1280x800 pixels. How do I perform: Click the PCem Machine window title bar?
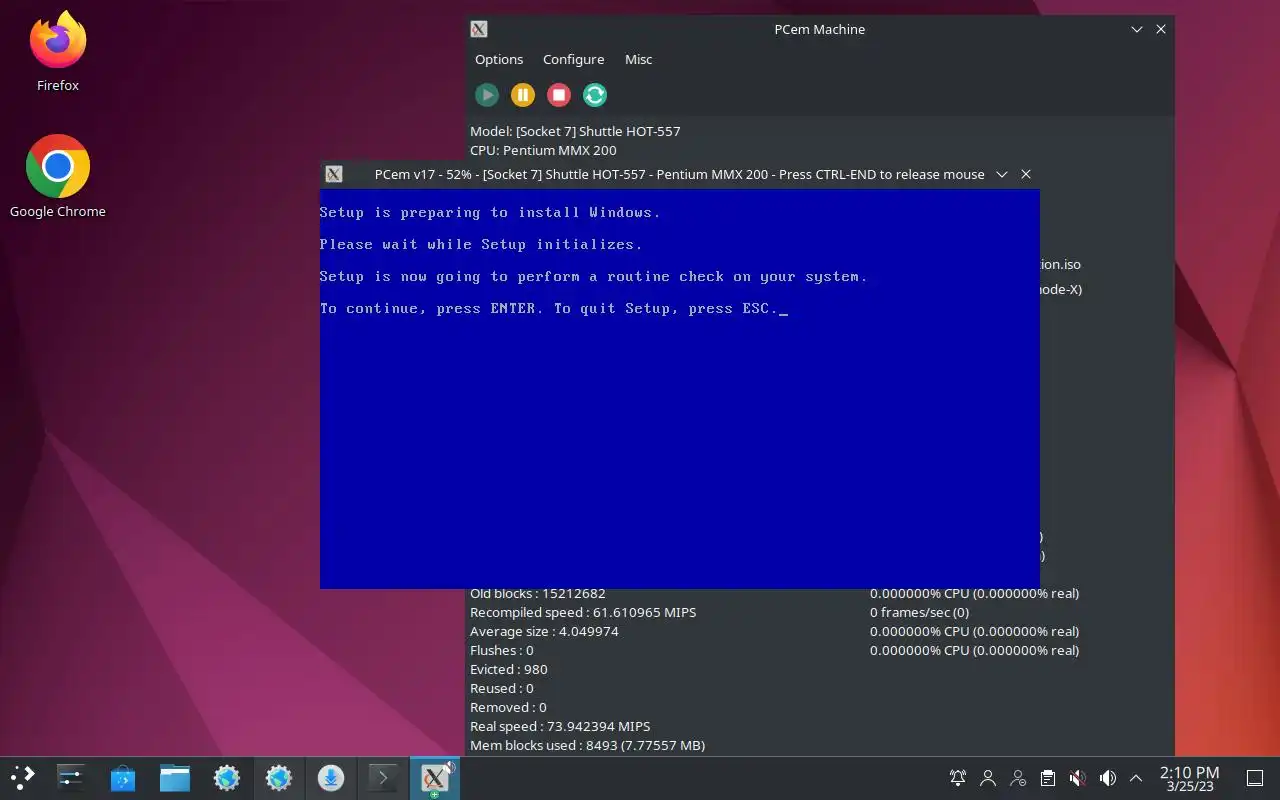pyautogui.click(x=819, y=29)
